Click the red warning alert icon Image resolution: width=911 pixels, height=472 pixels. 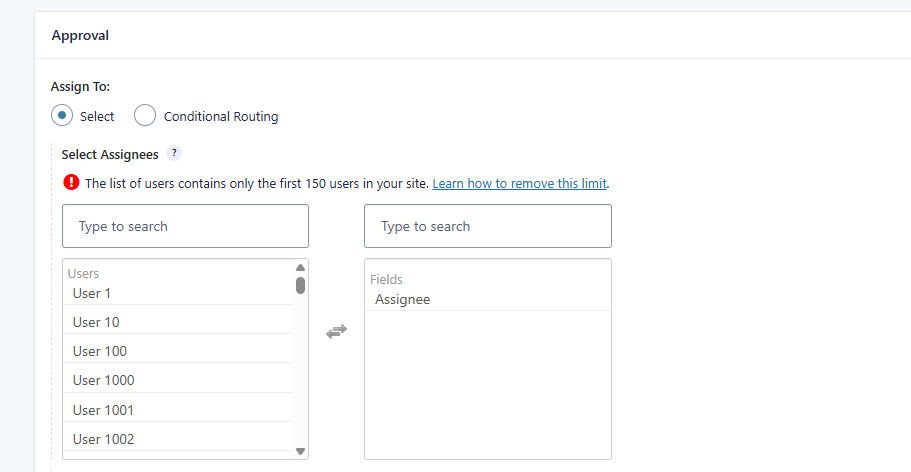click(x=71, y=183)
